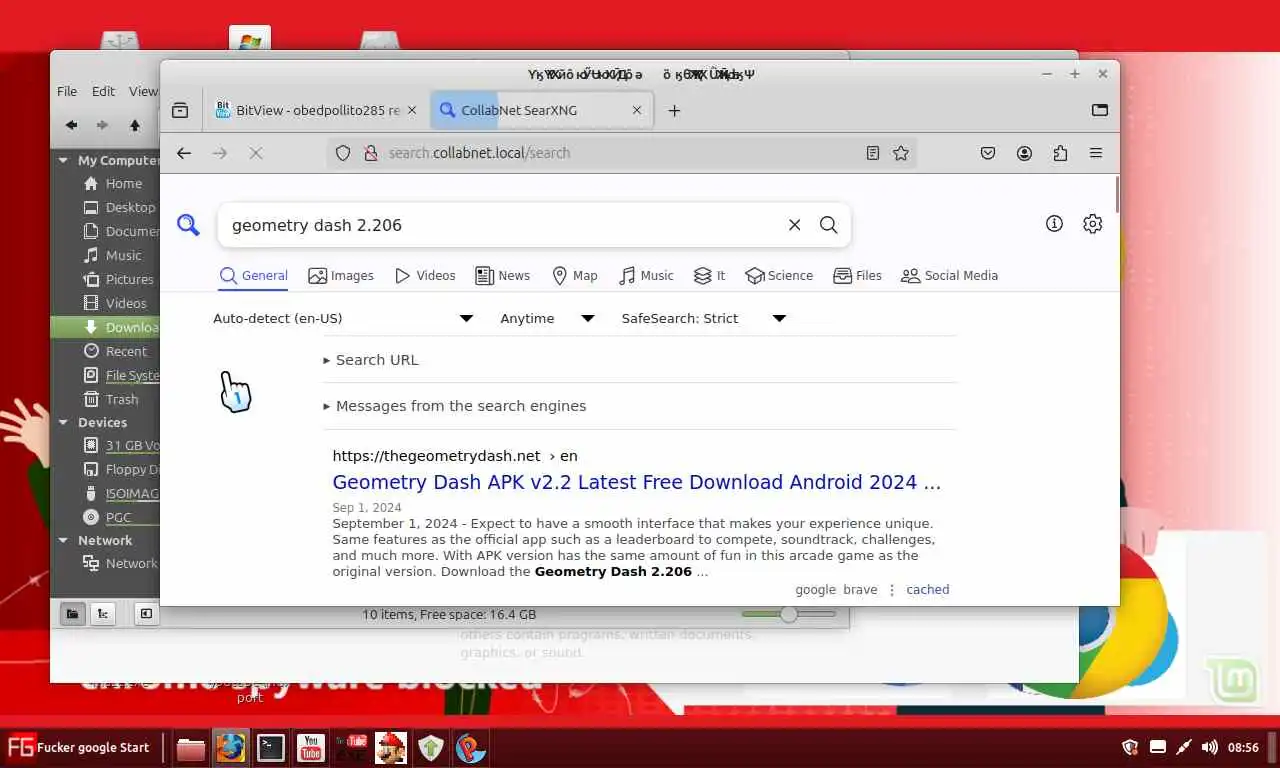This screenshot has width=1280, height=768.
Task: Toggle reader view icon in address bar
Action: 873,153
